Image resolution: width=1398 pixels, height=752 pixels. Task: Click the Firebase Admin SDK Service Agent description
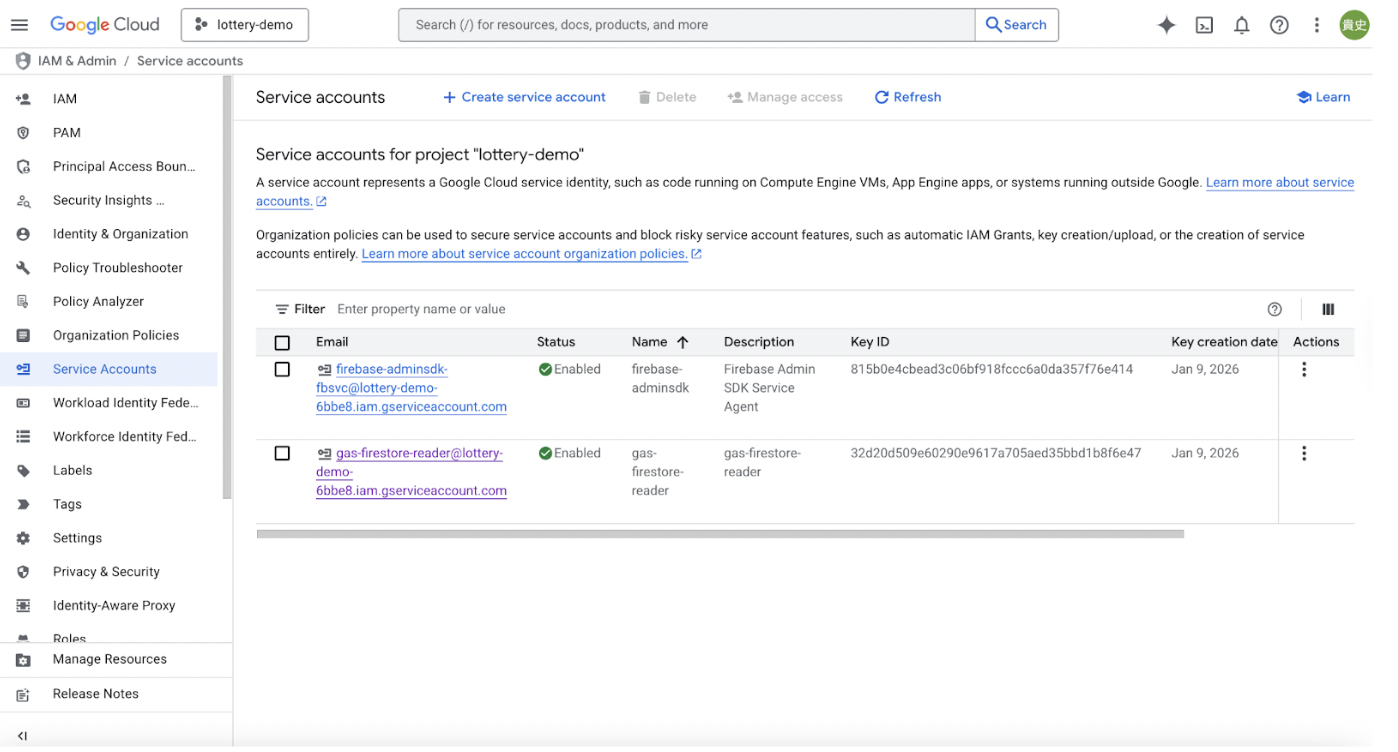pyautogui.click(x=770, y=388)
